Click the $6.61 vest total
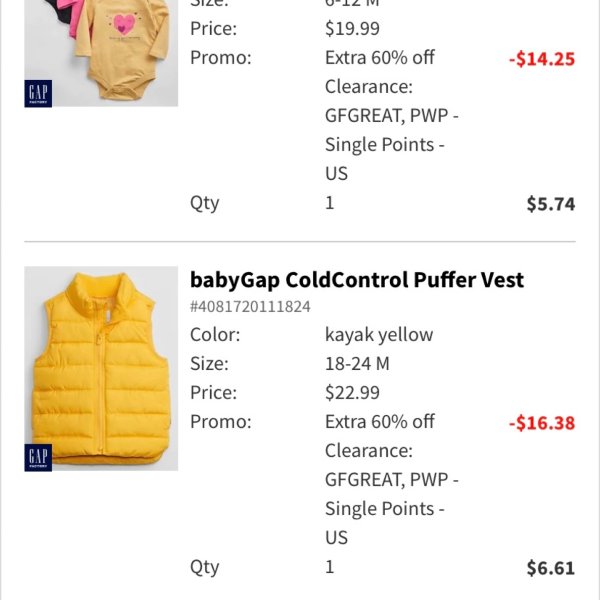Viewport: 600px width, 600px height. tap(551, 568)
